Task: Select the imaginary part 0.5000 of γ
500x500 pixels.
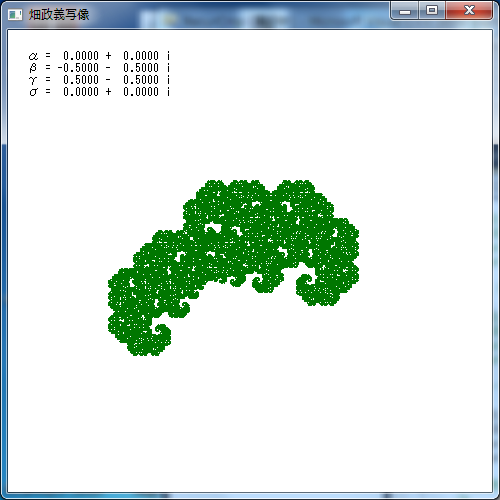Action: 141,80
